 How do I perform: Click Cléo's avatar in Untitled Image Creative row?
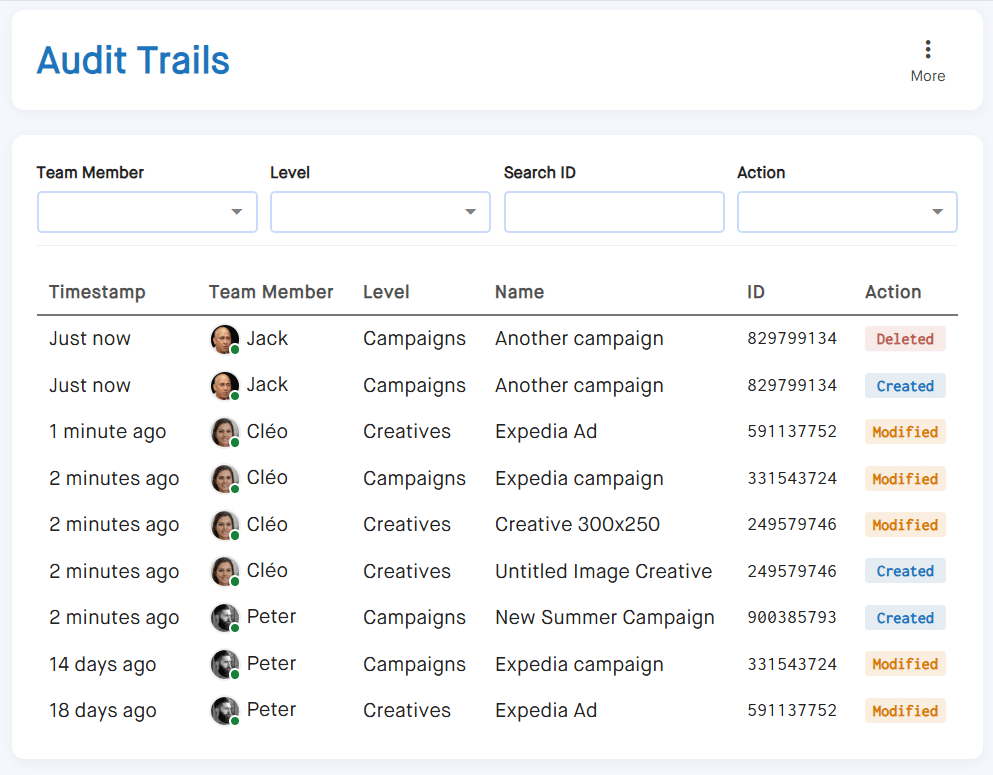pyautogui.click(x=225, y=571)
